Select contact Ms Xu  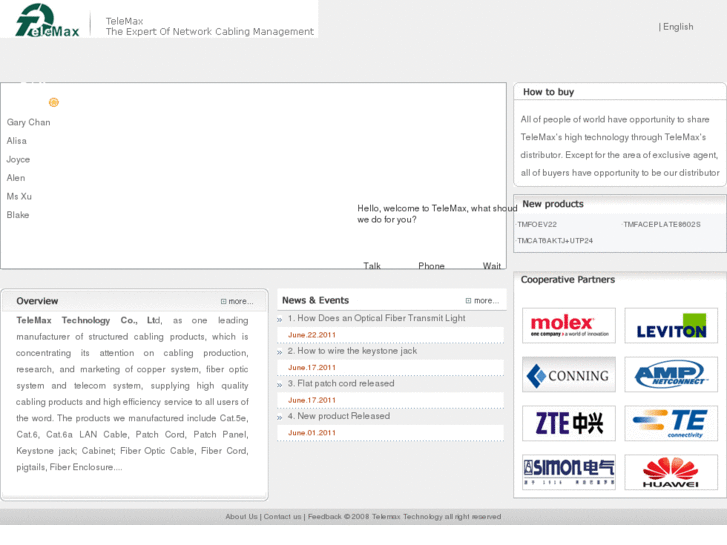click(x=19, y=197)
